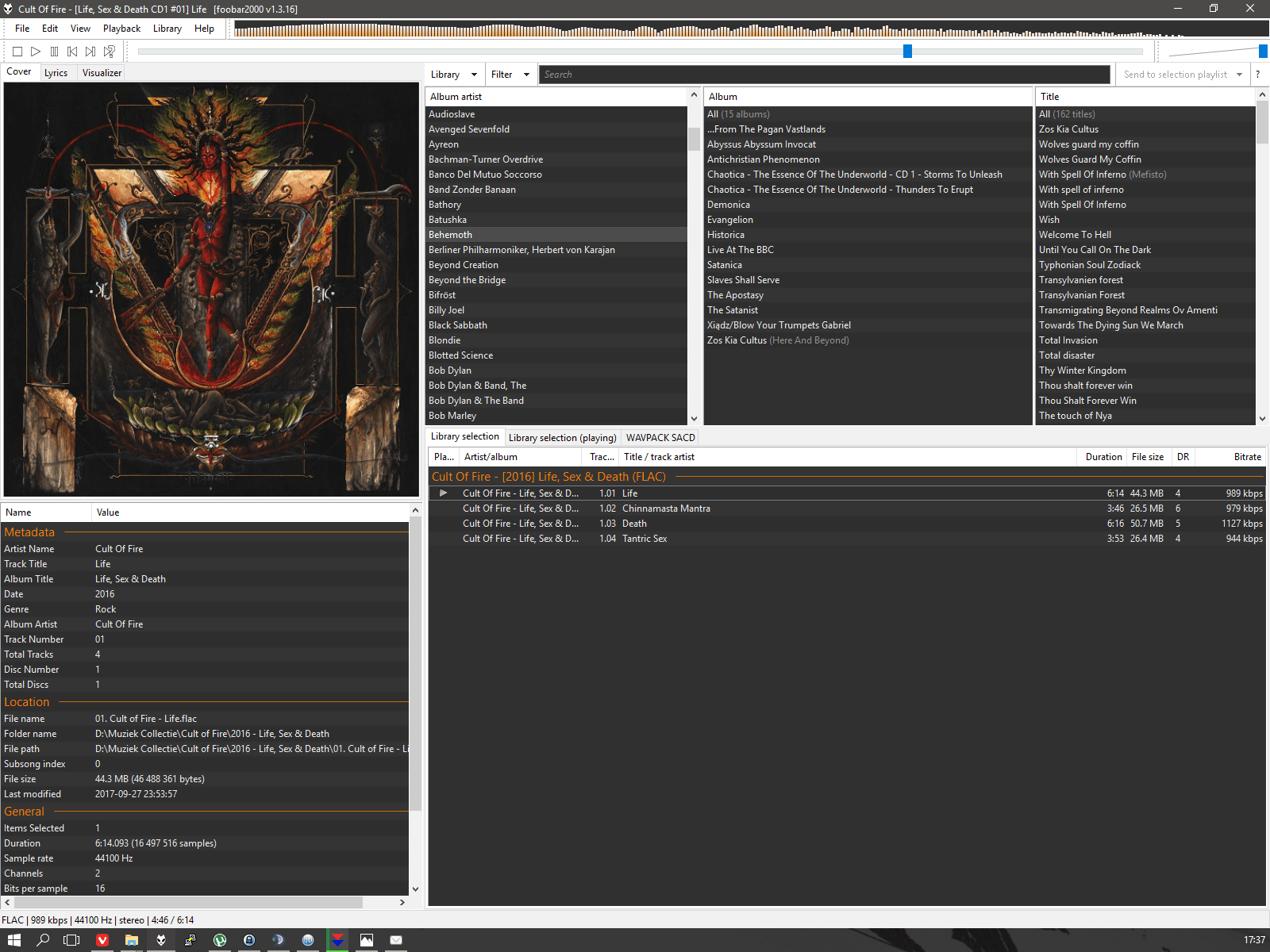Skip to the next track
The image size is (1270, 952).
tap(90, 52)
